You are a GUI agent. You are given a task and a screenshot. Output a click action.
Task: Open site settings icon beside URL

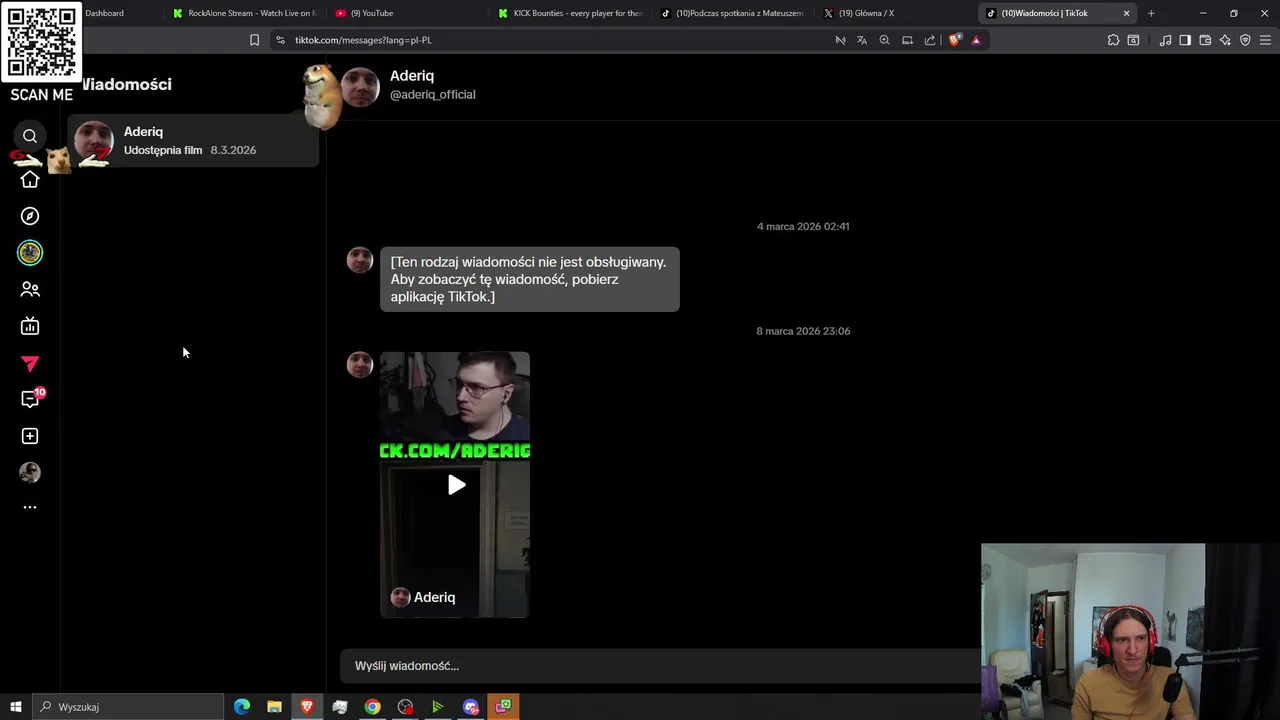(280, 40)
